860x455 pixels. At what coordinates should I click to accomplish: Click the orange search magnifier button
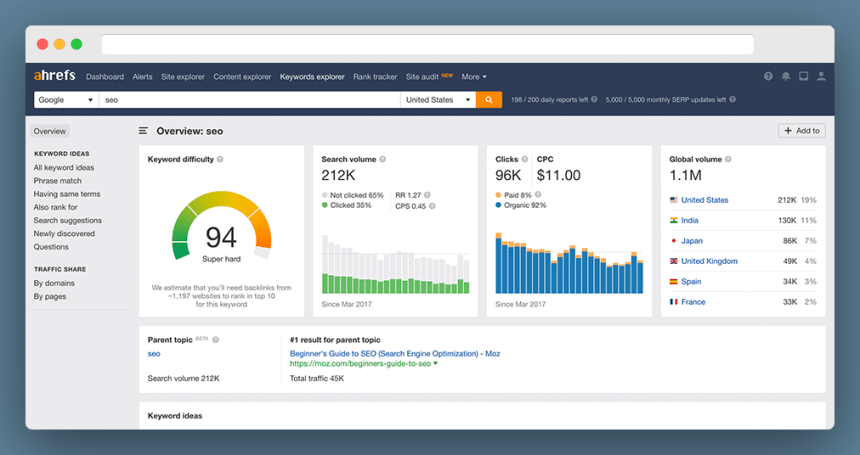click(x=489, y=100)
